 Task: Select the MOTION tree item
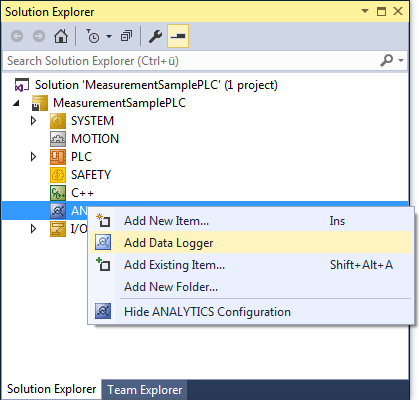click(95, 139)
